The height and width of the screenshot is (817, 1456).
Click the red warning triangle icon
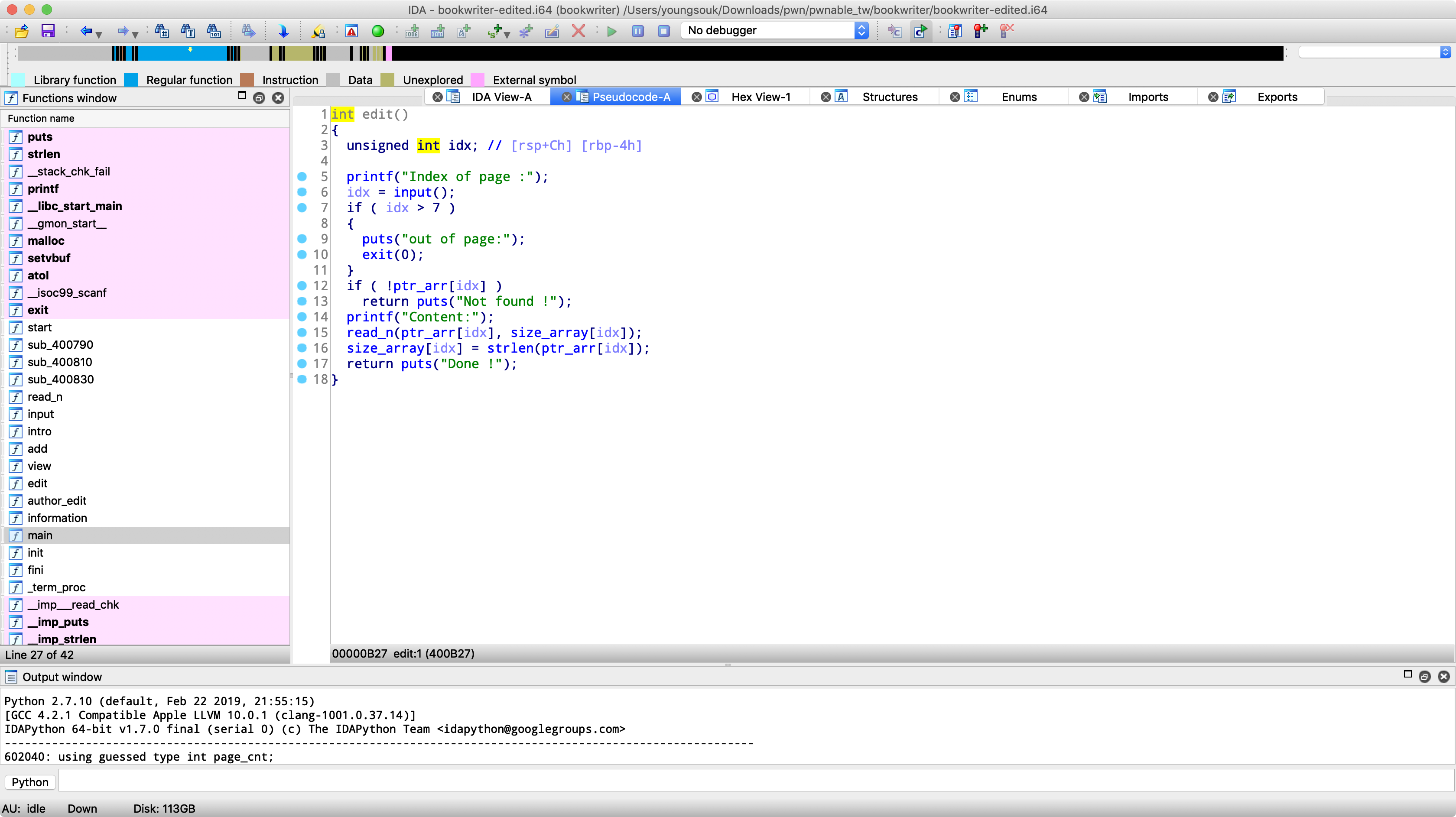[x=351, y=31]
